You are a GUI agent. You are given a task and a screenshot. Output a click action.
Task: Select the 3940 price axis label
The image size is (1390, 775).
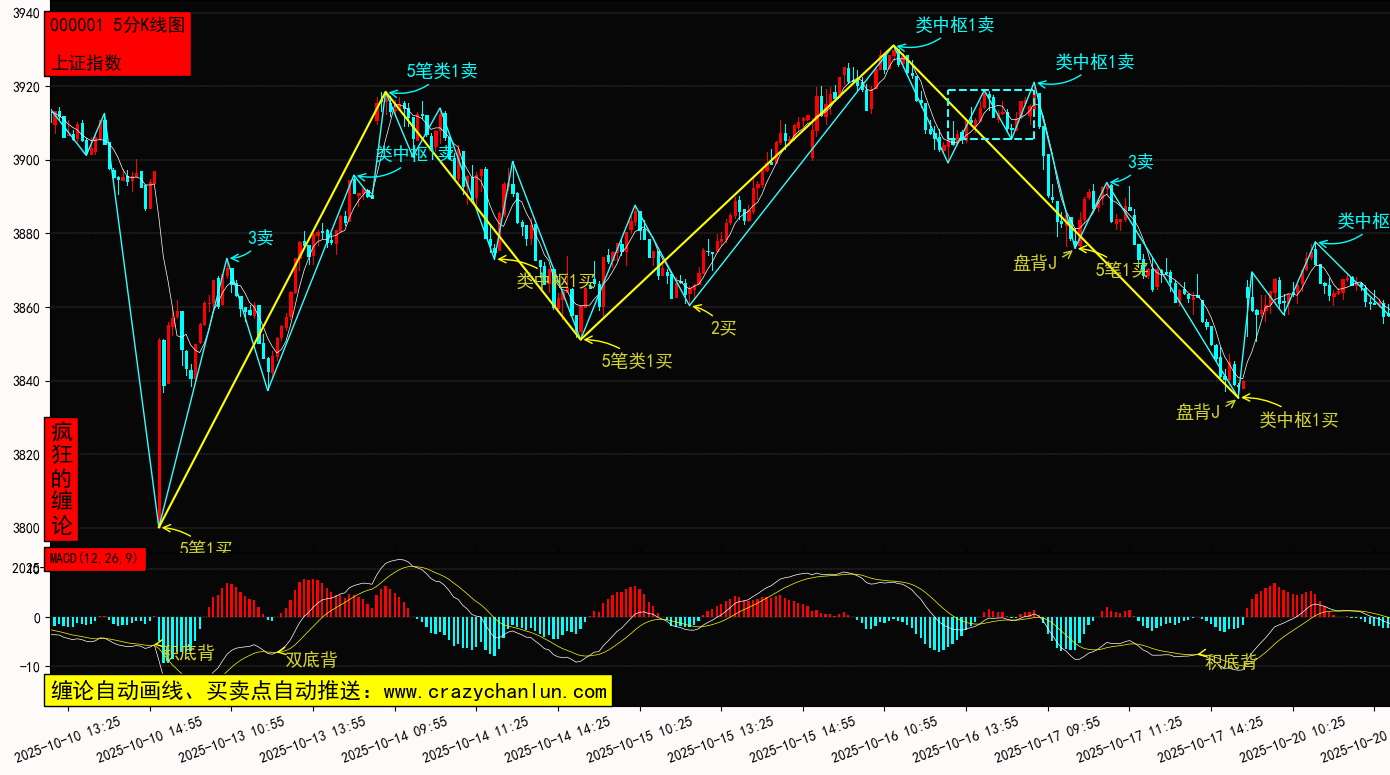tap(24, 14)
